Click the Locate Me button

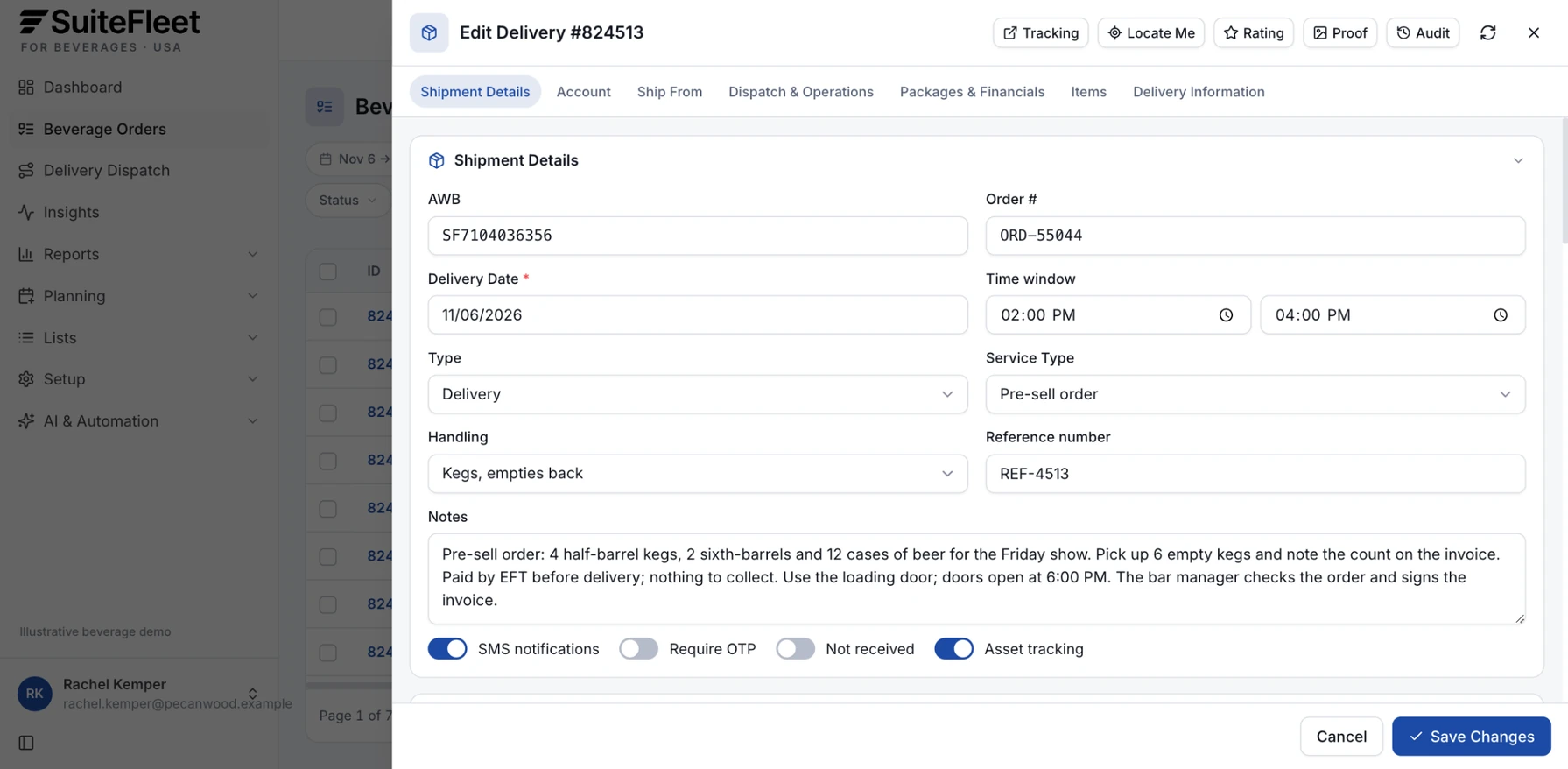[1150, 32]
